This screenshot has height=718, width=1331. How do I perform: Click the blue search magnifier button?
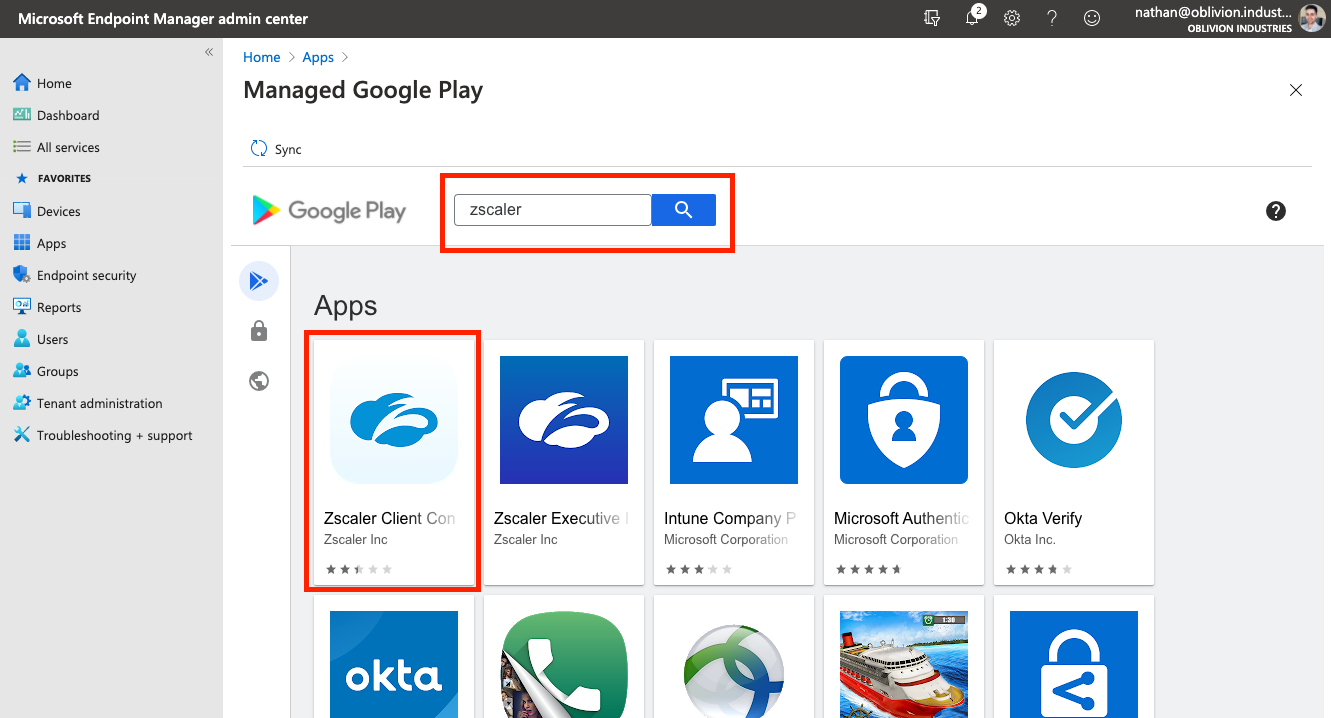683,210
